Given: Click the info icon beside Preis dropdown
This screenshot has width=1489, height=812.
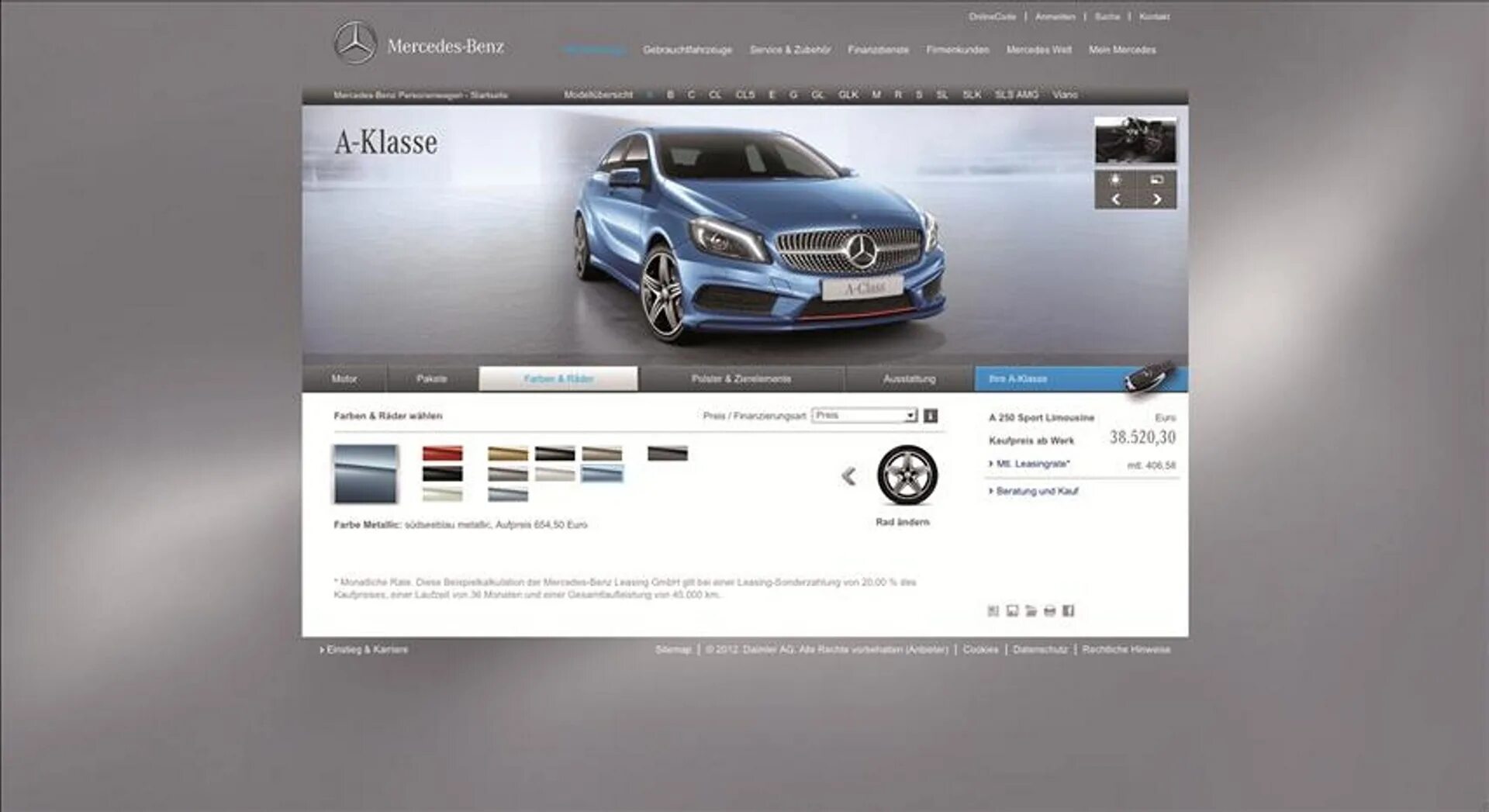Looking at the screenshot, I should (x=931, y=416).
